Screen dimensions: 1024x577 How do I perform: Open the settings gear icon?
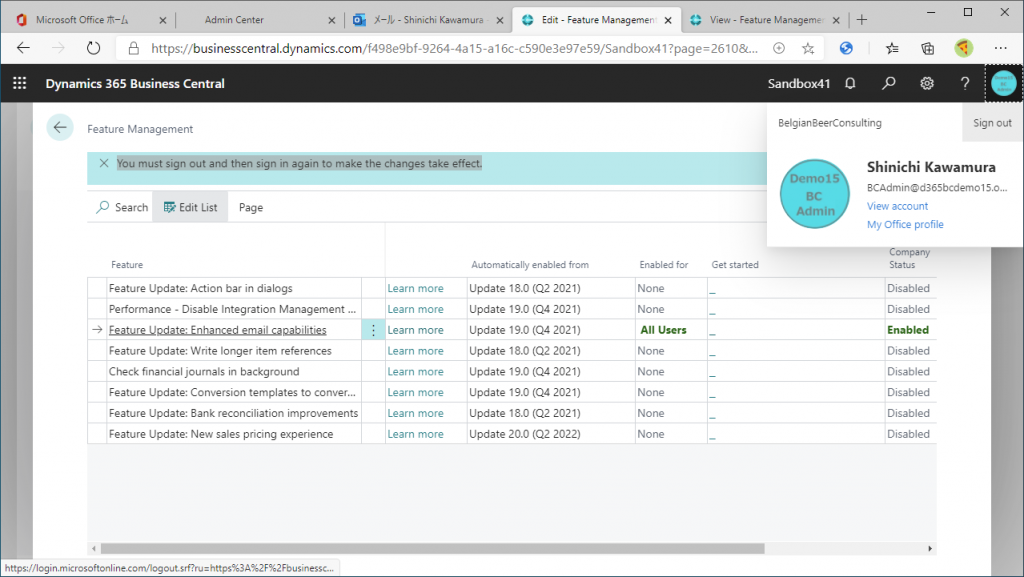pos(927,84)
